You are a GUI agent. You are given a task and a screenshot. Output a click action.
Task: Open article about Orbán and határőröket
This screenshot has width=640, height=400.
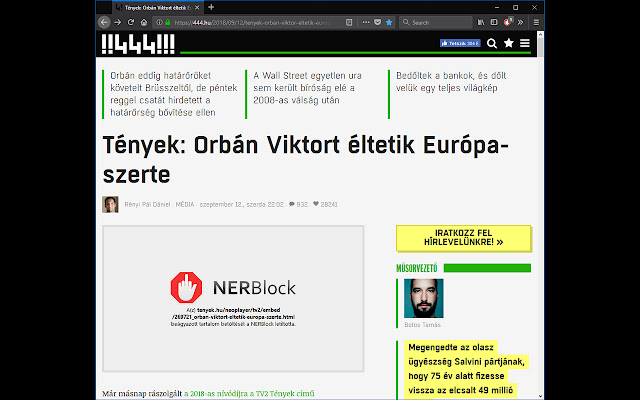[174, 94]
